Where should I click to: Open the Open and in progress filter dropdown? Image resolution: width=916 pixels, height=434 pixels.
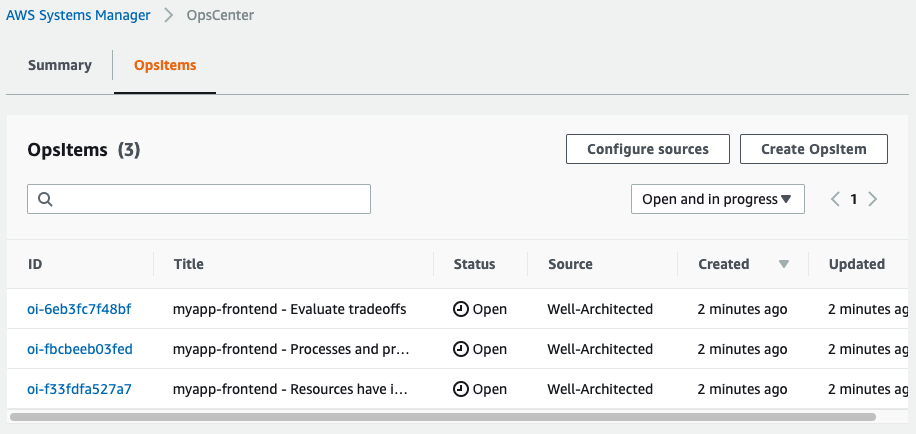click(x=718, y=199)
